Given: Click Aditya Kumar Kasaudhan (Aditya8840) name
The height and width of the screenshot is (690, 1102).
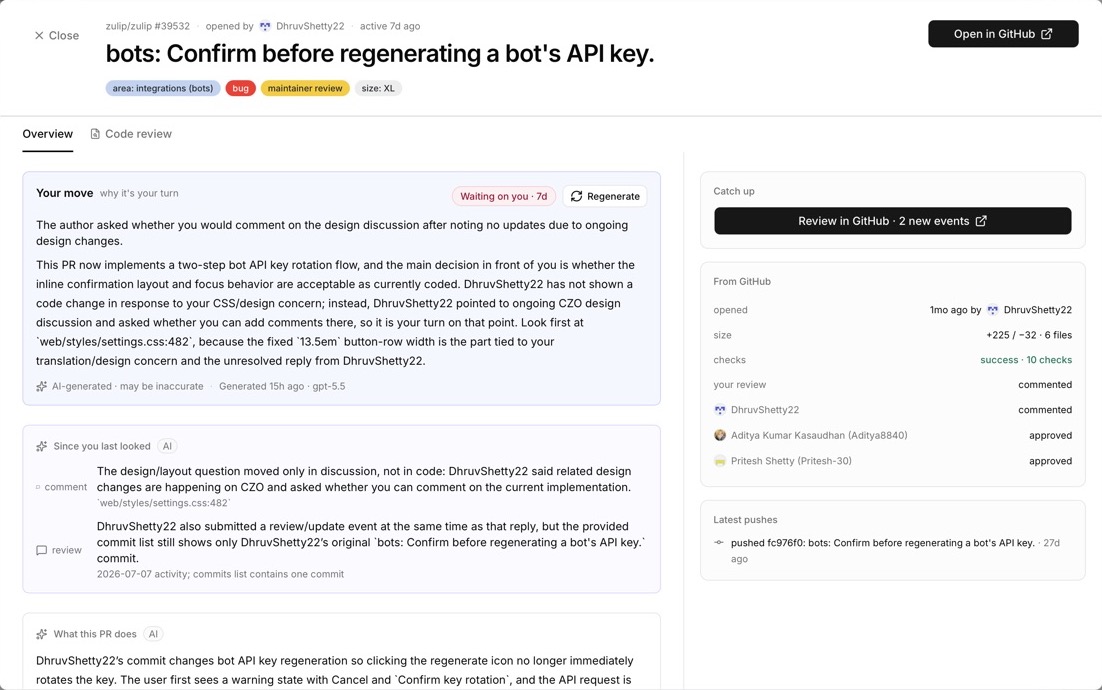Looking at the screenshot, I should coord(819,435).
